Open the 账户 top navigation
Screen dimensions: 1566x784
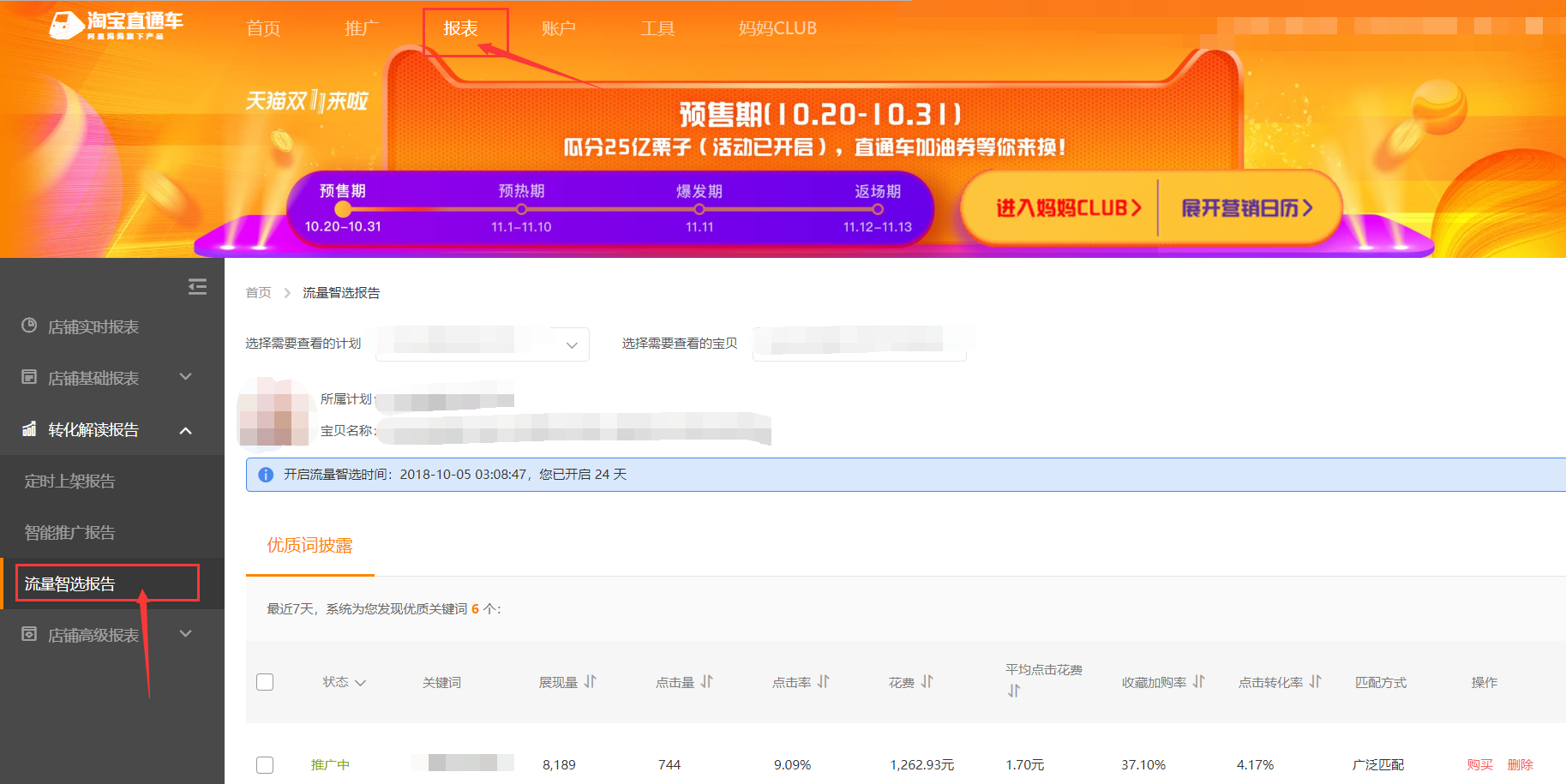(559, 28)
